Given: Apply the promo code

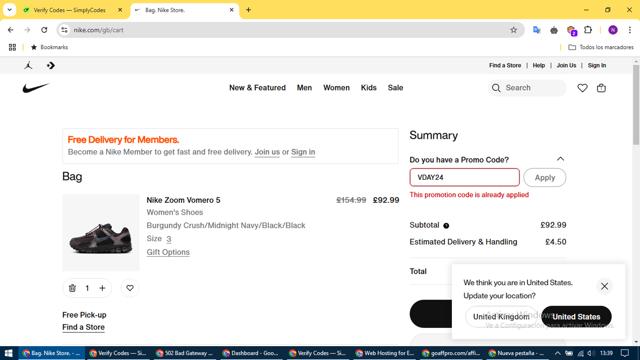Looking at the screenshot, I should point(544,178).
